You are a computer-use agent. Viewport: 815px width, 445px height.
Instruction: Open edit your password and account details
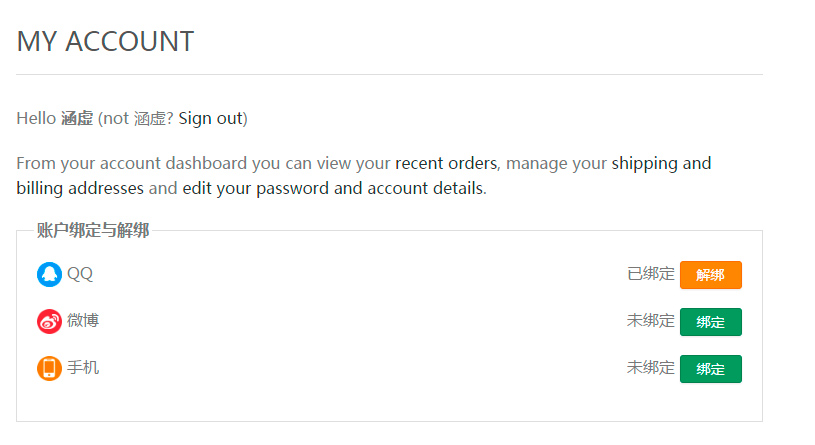(x=333, y=188)
